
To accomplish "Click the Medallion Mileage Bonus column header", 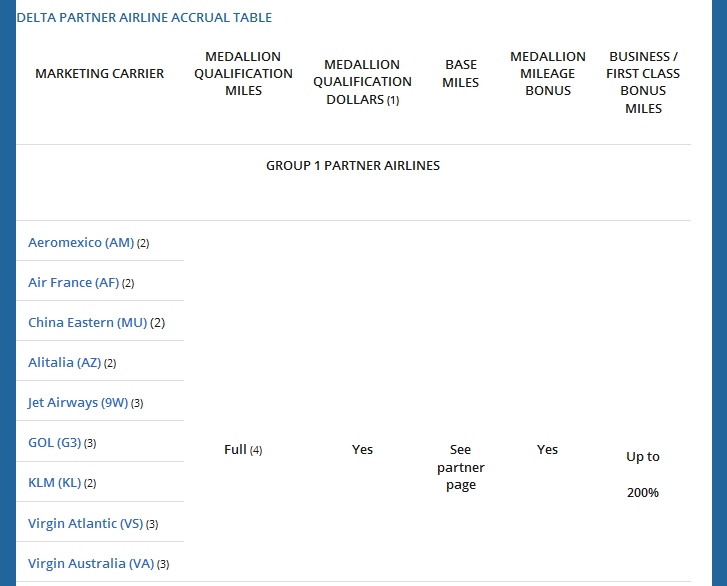I will point(547,73).
